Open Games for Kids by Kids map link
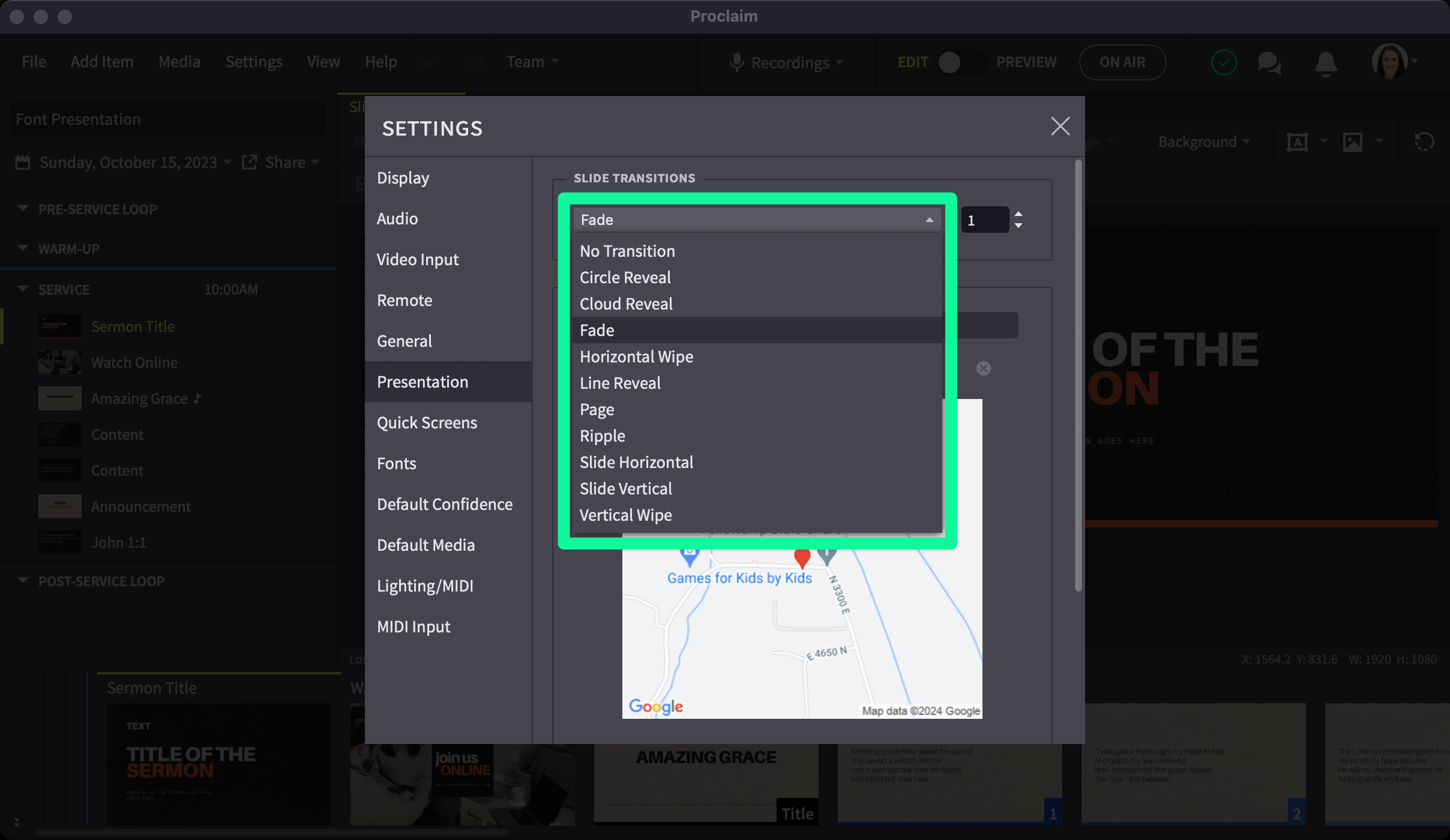This screenshot has height=840, width=1450. tap(739, 578)
